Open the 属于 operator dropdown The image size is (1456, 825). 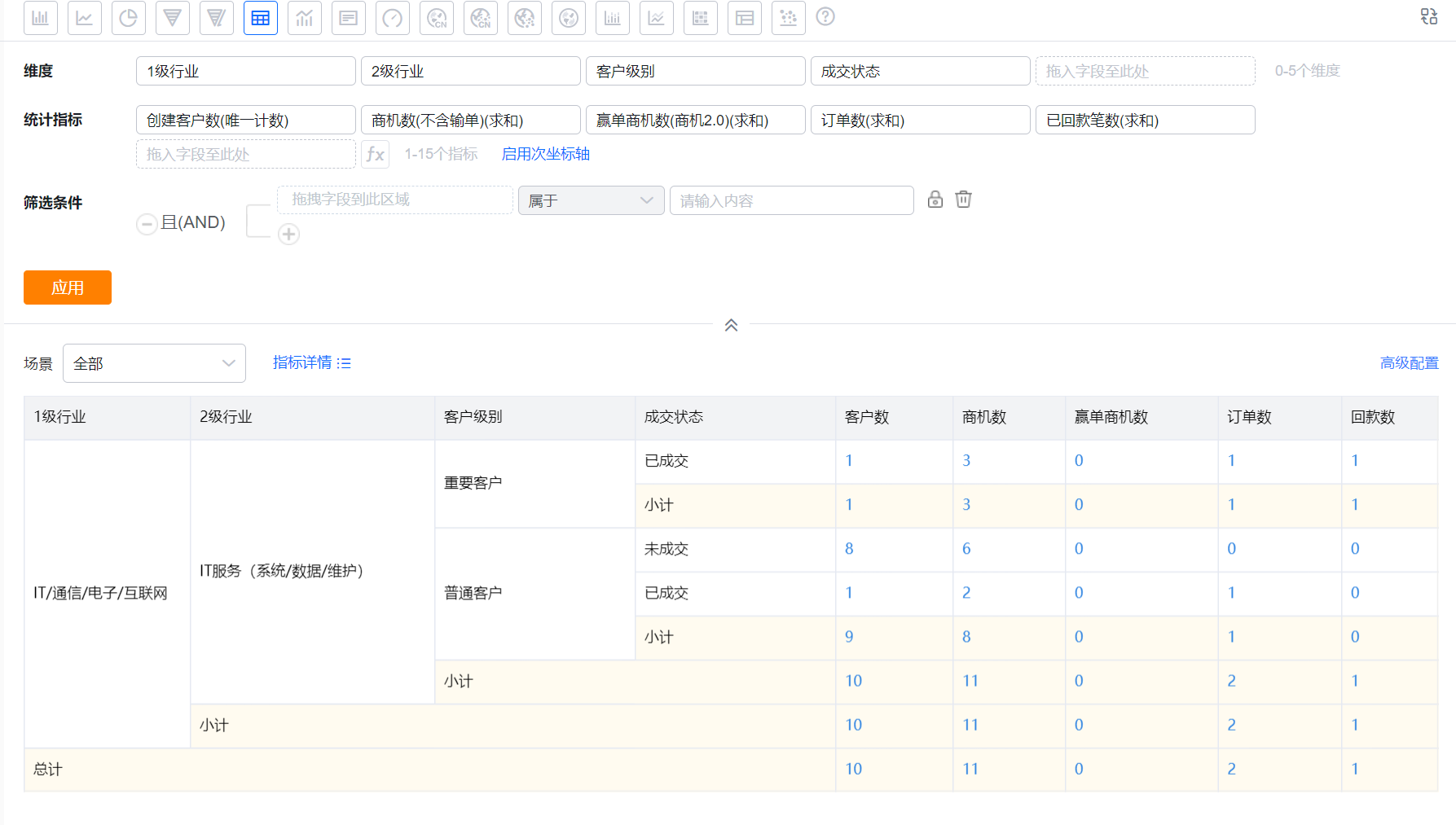point(591,200)
